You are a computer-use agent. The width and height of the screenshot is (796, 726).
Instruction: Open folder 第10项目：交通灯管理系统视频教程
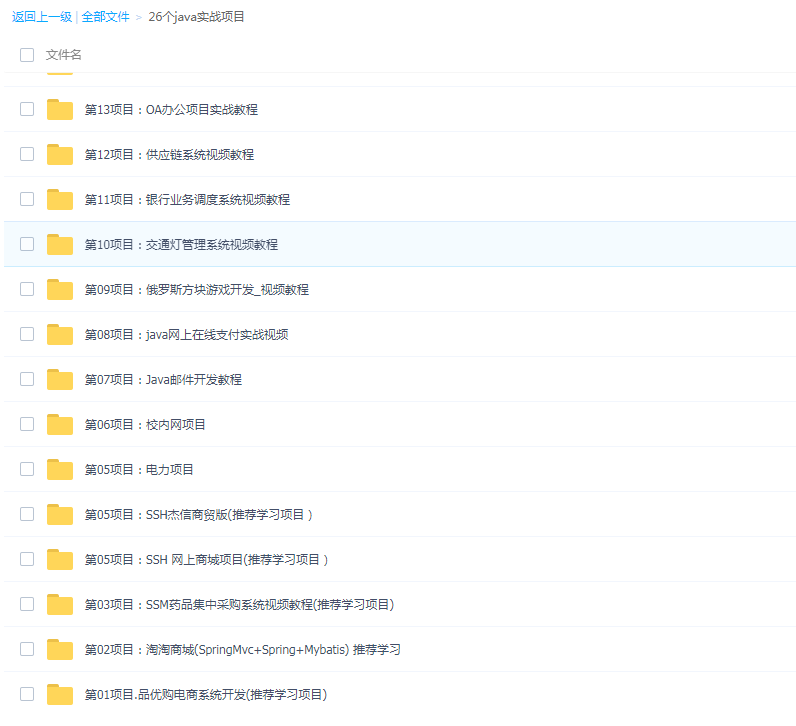pyautogui.click(x=181, y=245)
